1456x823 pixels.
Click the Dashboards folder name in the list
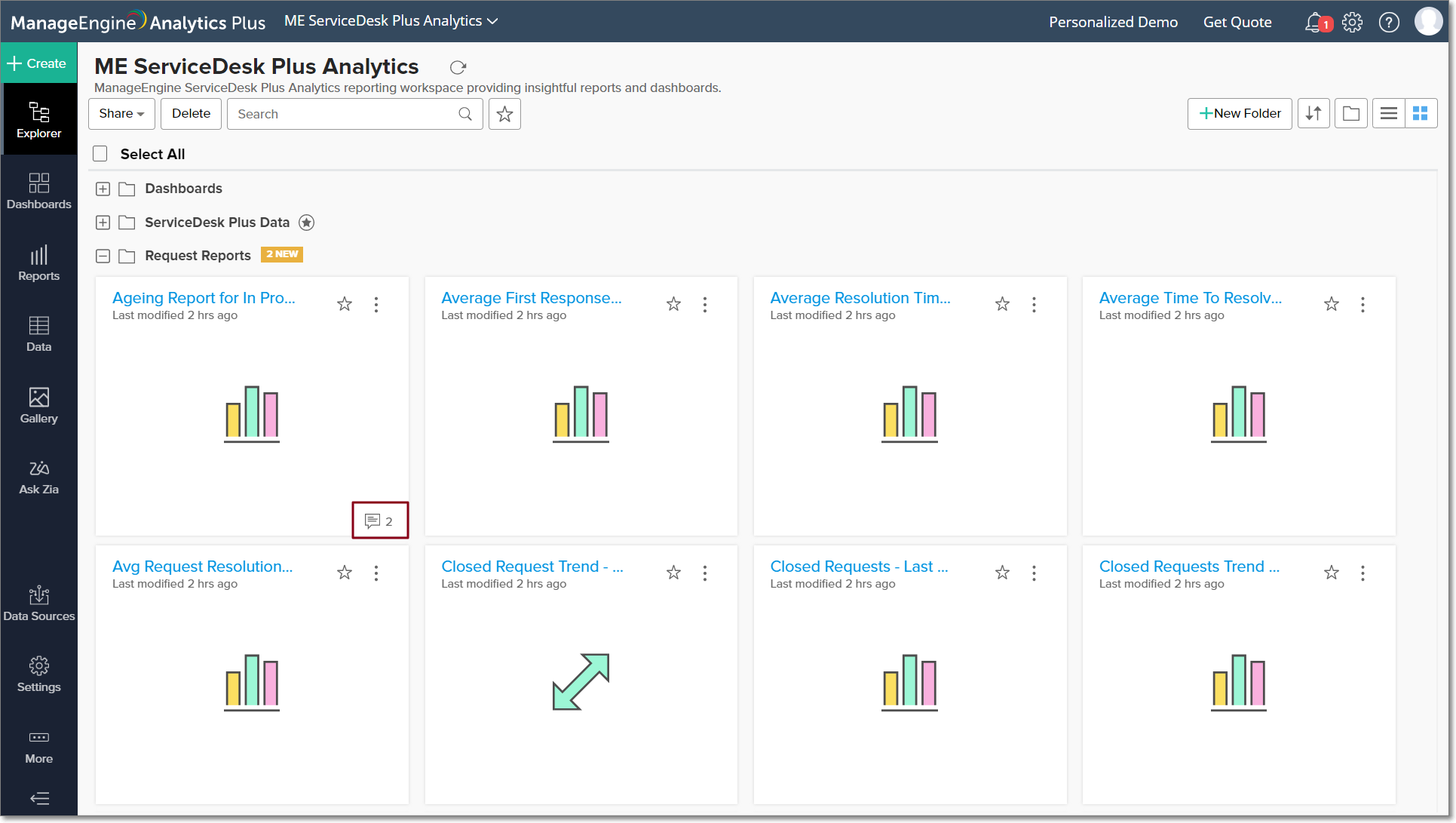click(x=183, y=189)
